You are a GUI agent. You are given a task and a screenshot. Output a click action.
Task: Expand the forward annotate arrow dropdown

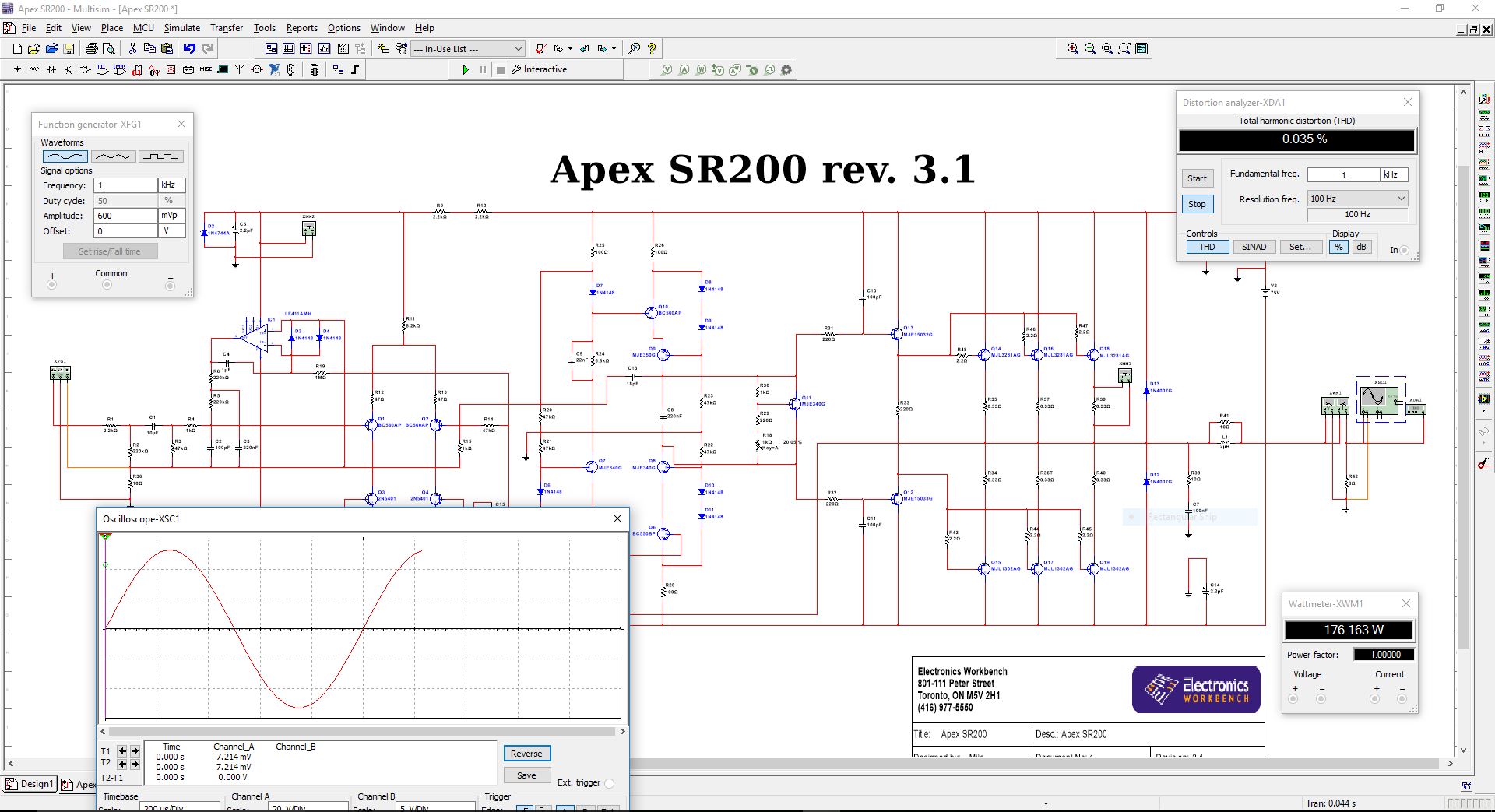[x=614, y=48]
